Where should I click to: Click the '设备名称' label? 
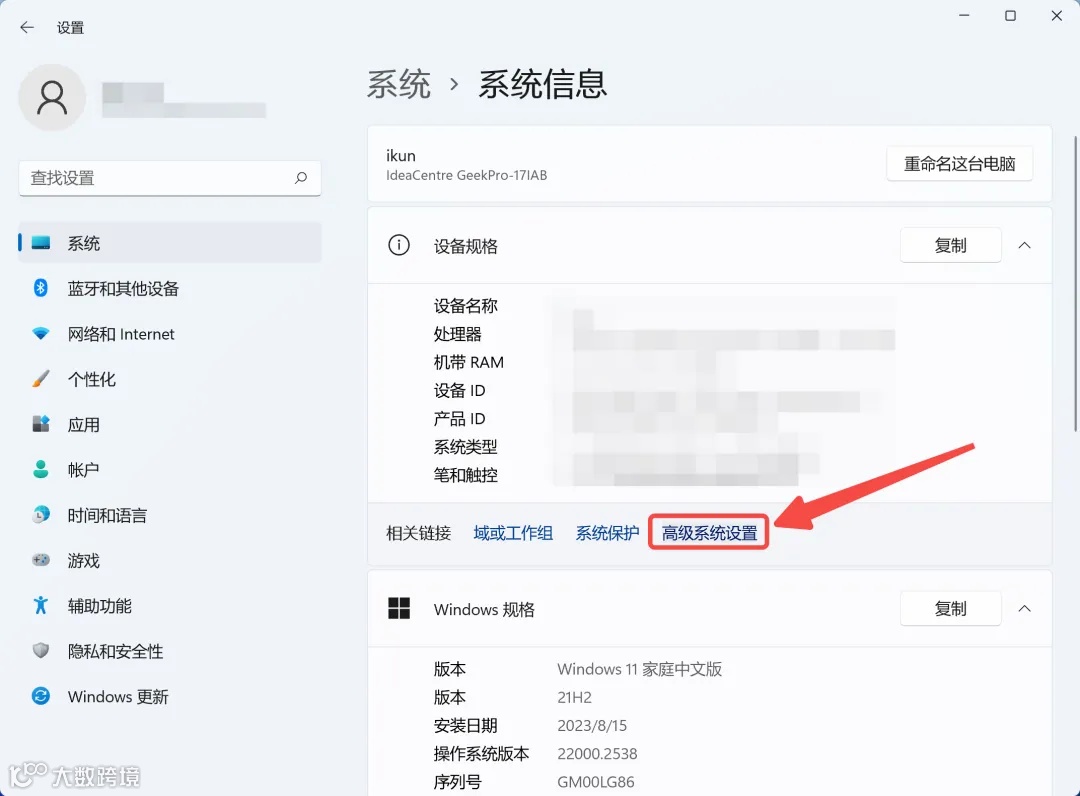coord(466,306)
